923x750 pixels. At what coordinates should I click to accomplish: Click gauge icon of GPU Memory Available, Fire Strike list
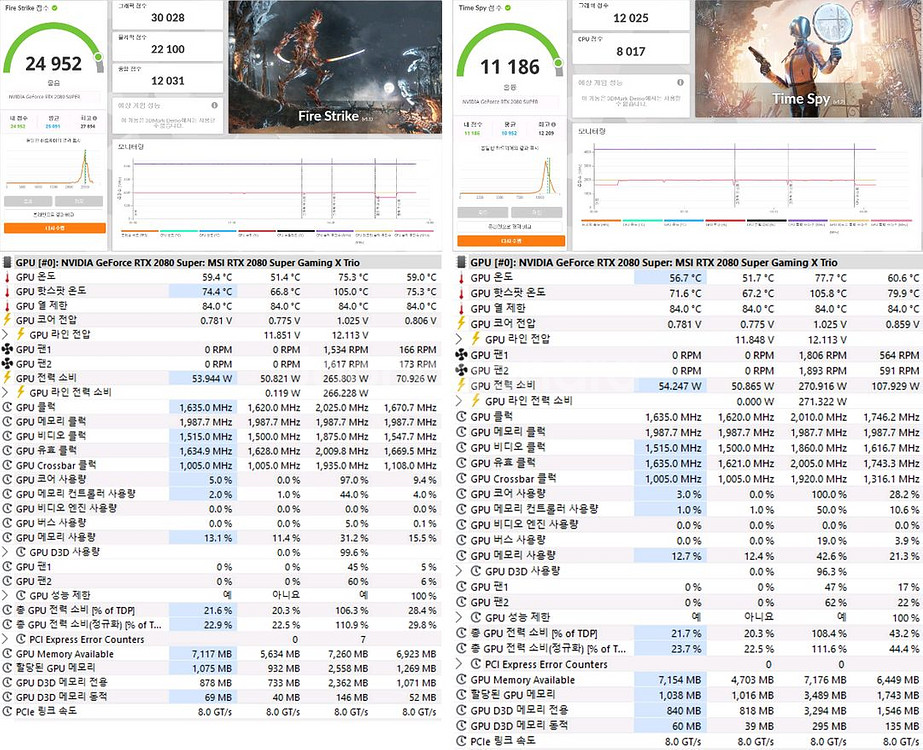tap(7, 653)
